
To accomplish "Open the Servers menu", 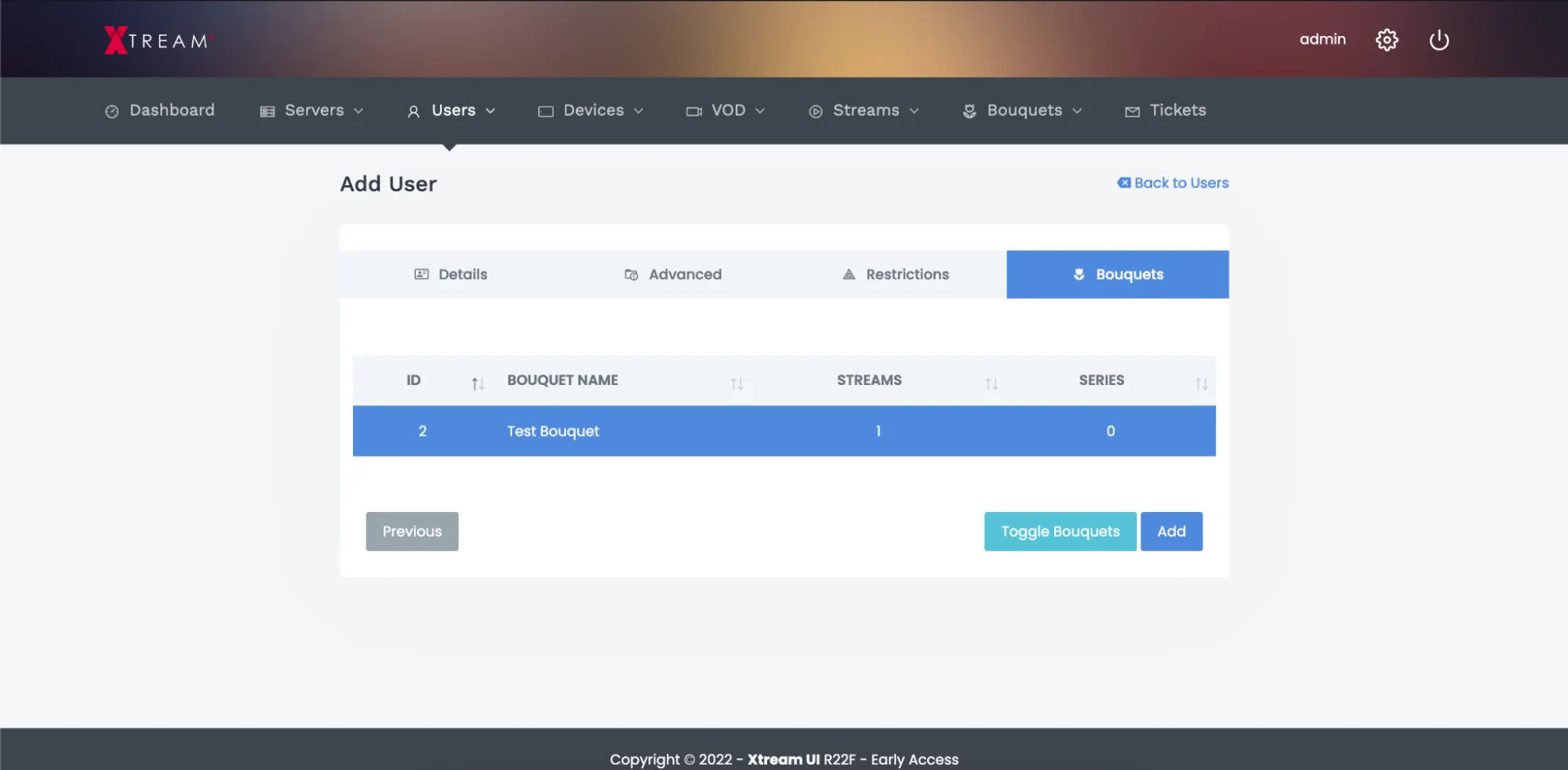I will point(311,111).
